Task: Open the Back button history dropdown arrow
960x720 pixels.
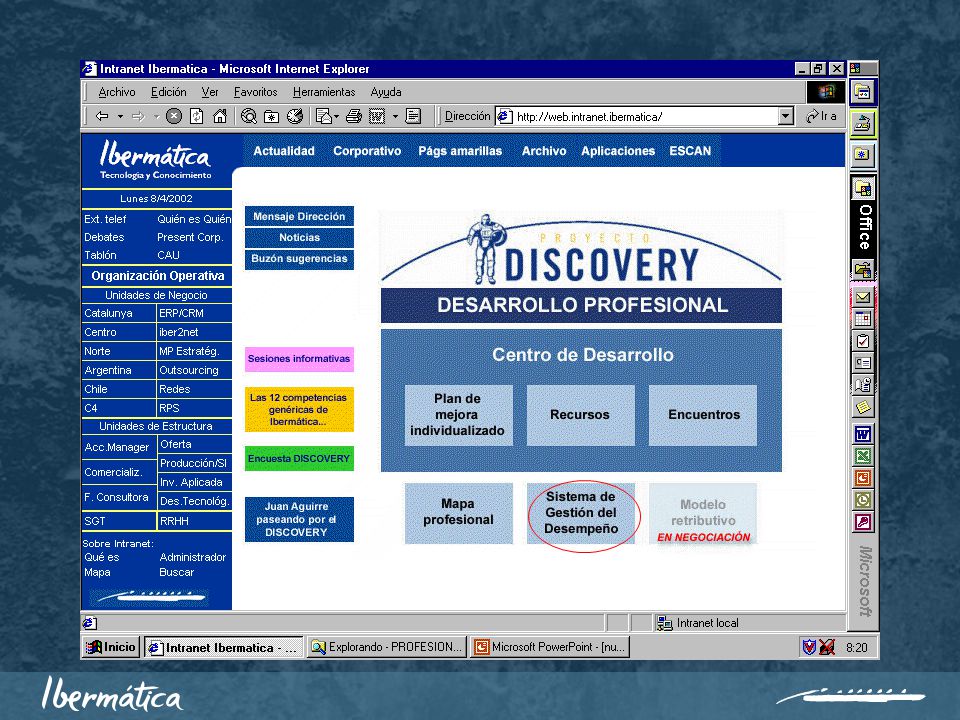Action: (x=121, y=116)
